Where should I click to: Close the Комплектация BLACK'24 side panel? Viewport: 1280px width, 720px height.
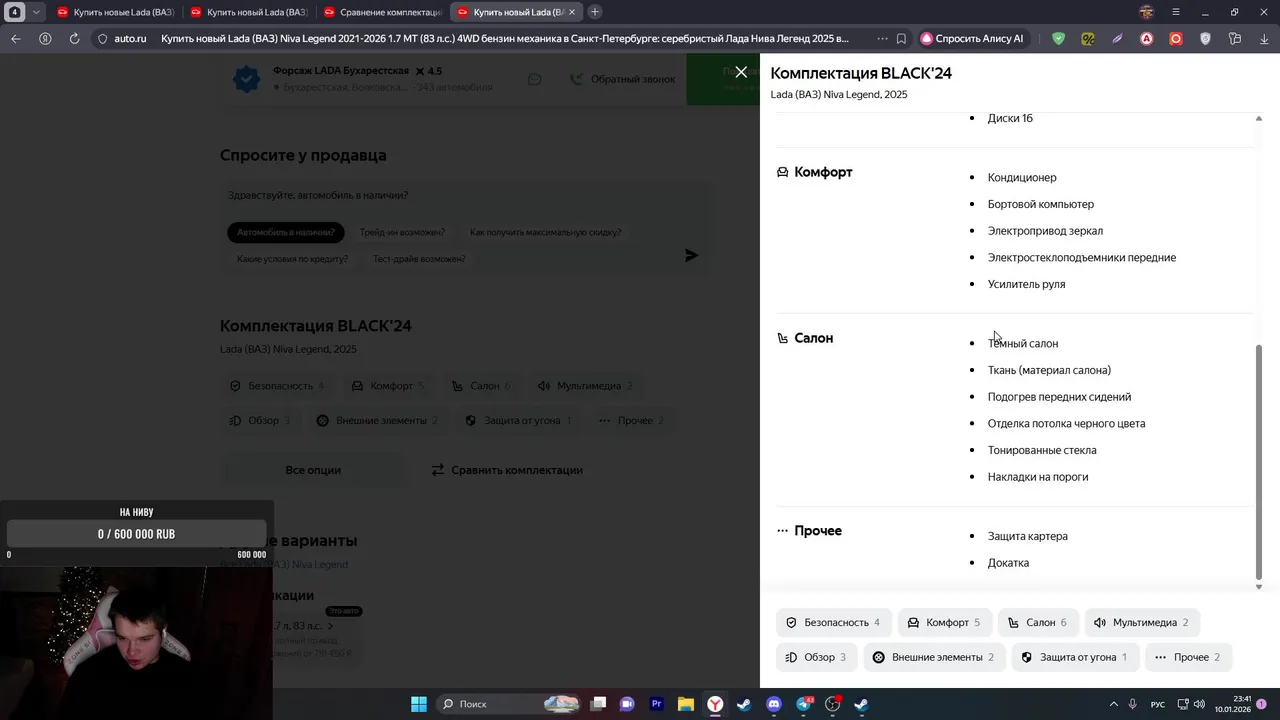pos(741,72)
